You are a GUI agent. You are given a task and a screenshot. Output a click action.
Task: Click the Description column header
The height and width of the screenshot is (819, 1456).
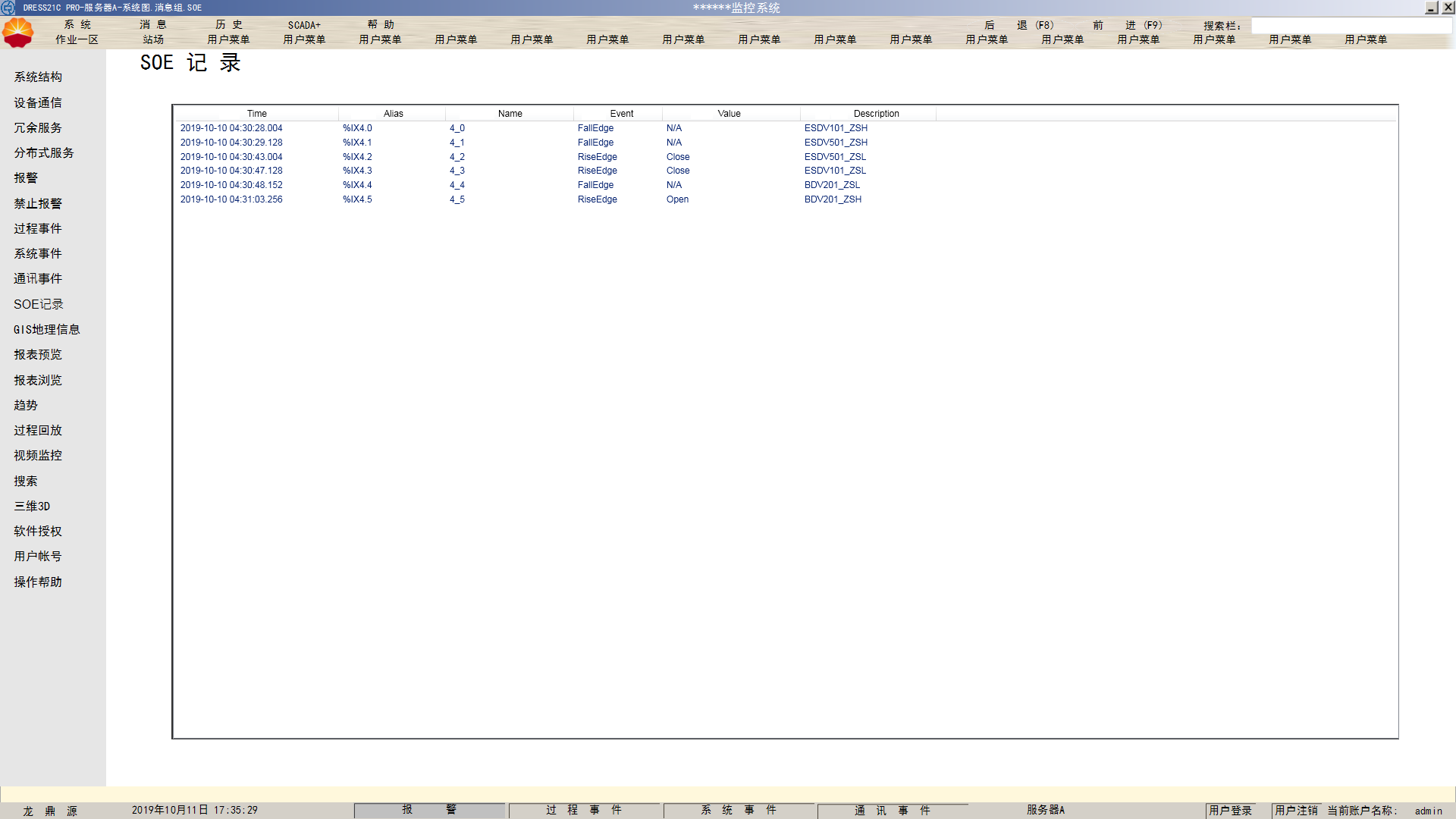point(876,114)
